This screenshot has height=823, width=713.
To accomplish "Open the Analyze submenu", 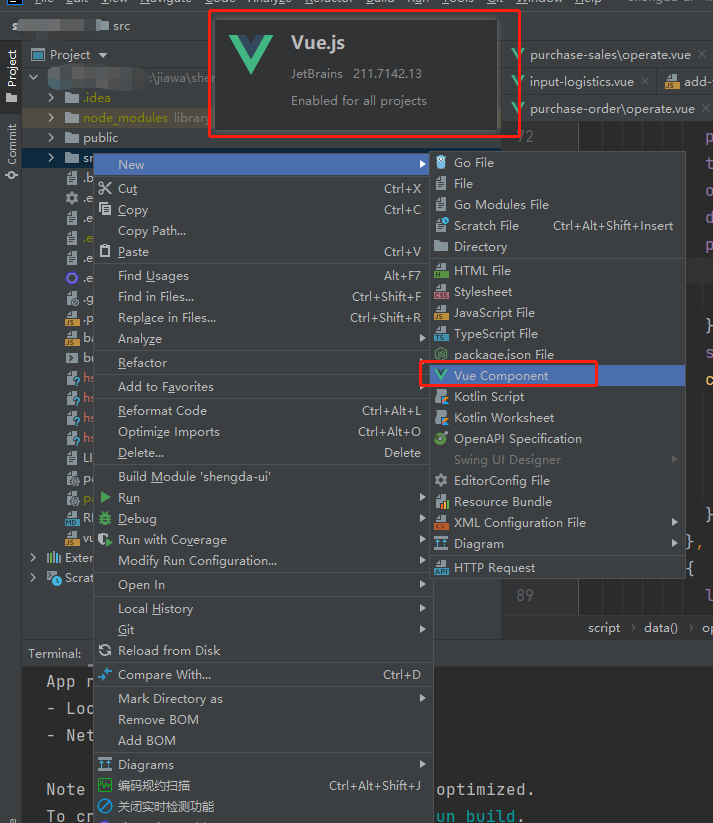I will pyautogui.click(x=263, y=339).
